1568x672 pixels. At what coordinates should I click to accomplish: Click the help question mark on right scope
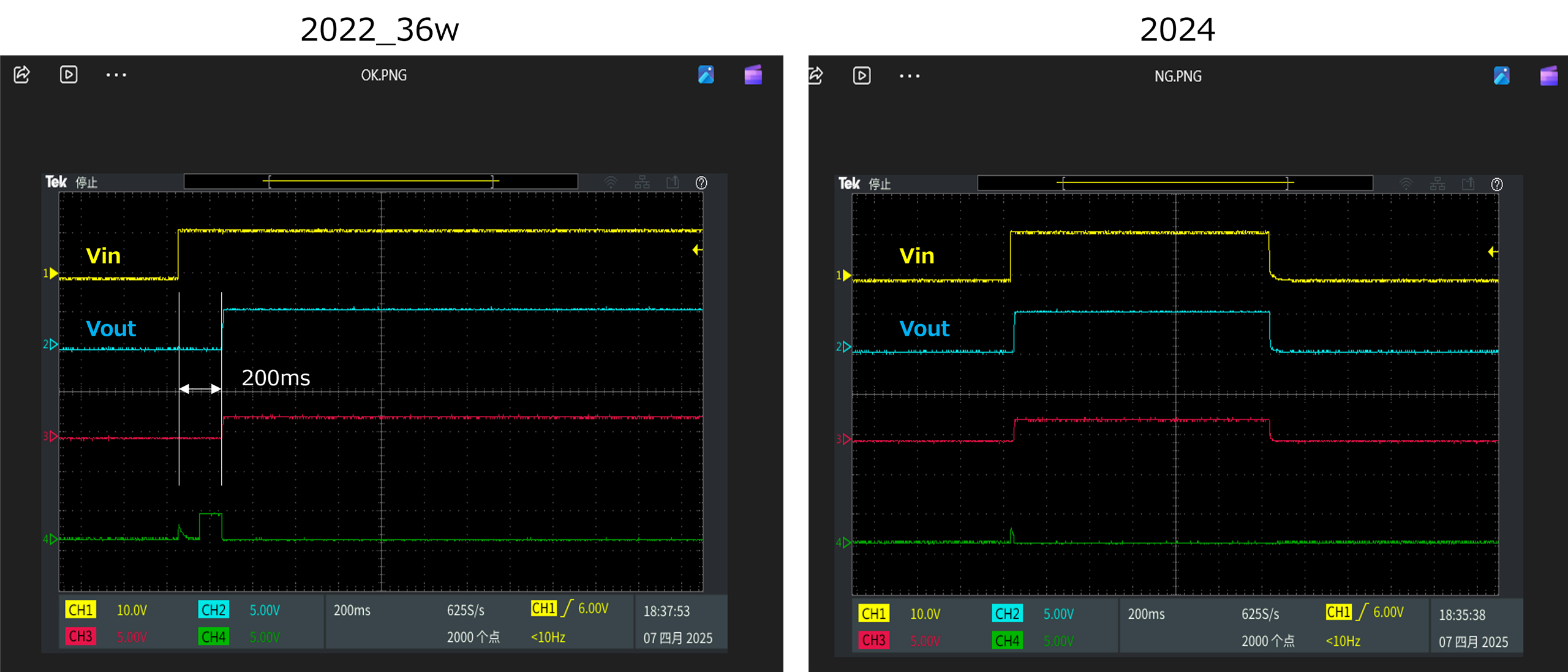(x=1496, y=184)
